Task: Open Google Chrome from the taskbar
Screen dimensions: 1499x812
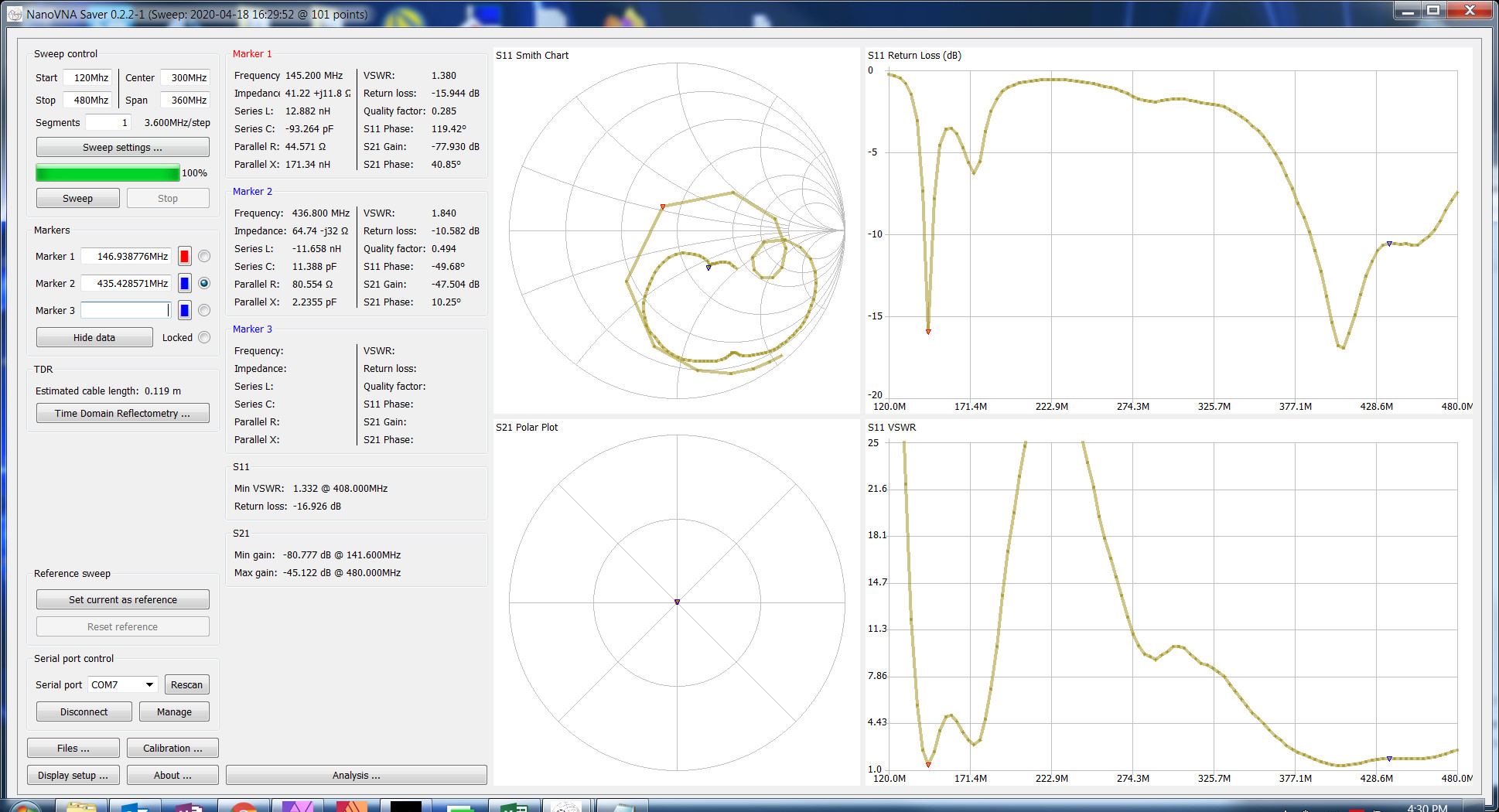Action: [x=244, y=807]
